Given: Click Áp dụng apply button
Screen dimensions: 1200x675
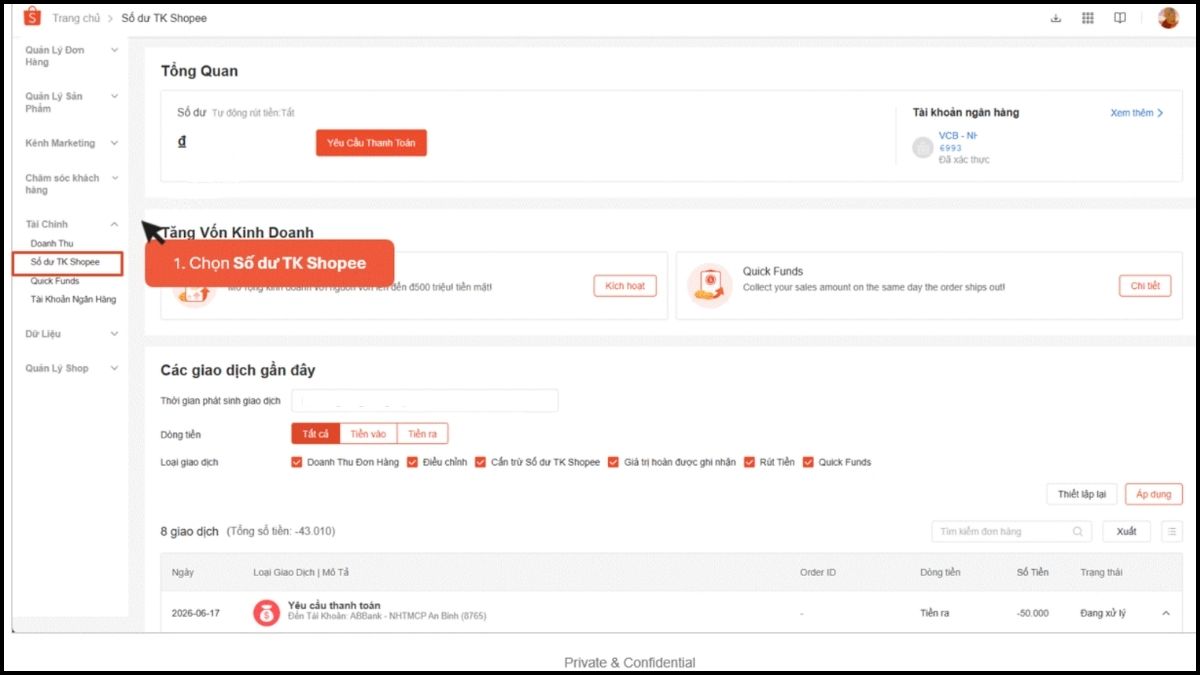Looking at the screenshot, I should [x=1154, y=494].
